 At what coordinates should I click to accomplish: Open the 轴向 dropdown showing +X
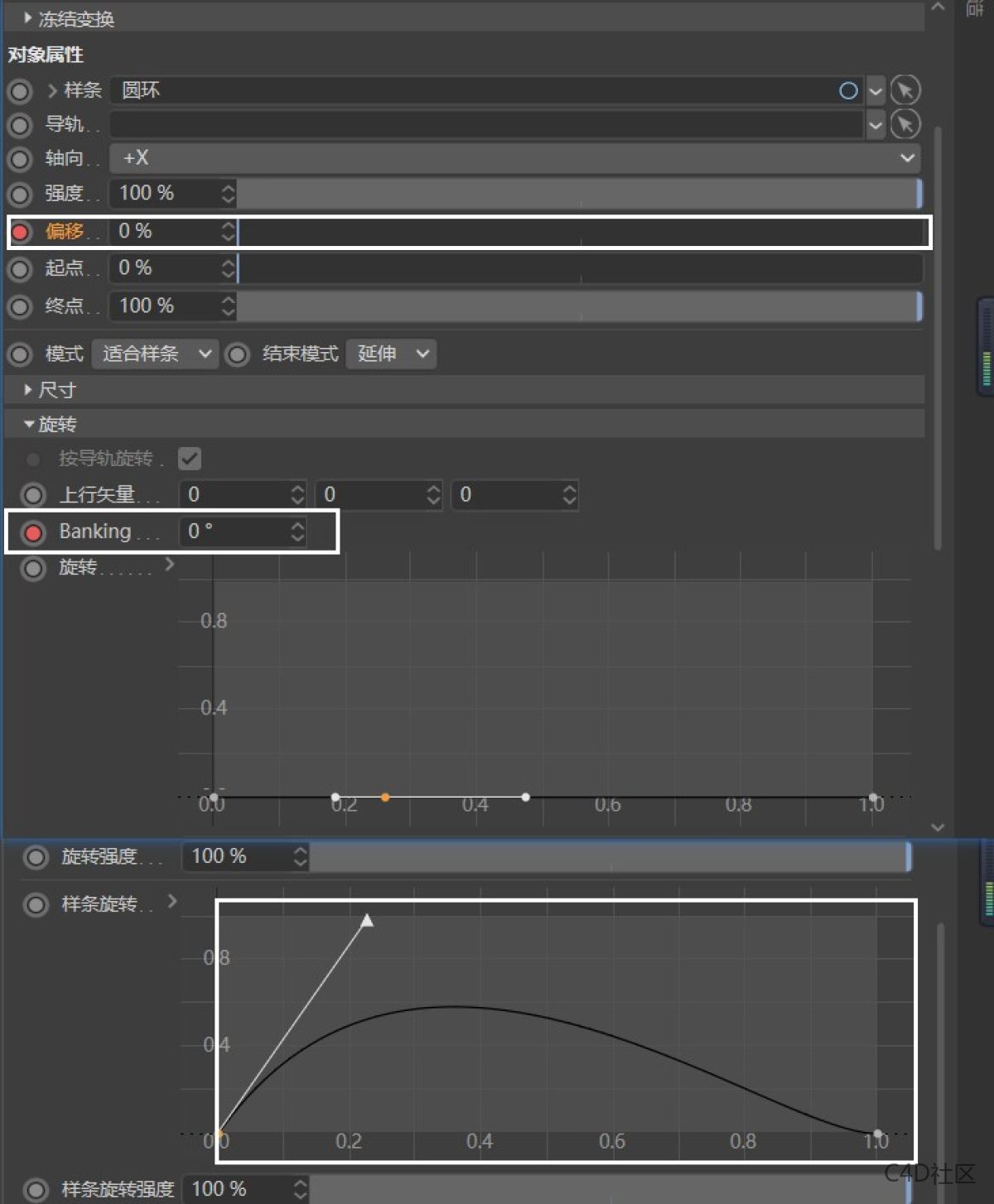point(514,158)
